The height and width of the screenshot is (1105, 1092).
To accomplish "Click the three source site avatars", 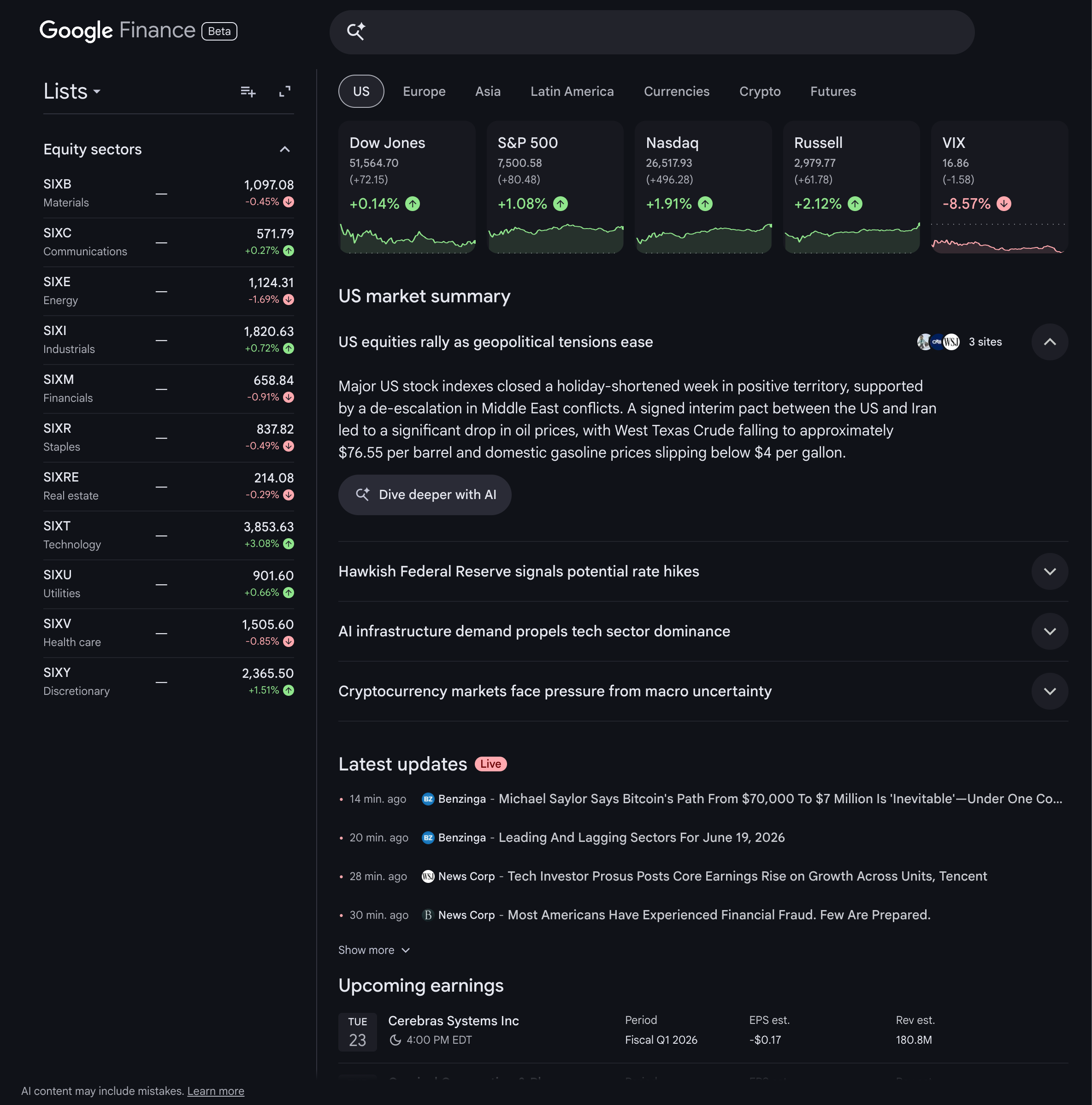I will [938, 342].
